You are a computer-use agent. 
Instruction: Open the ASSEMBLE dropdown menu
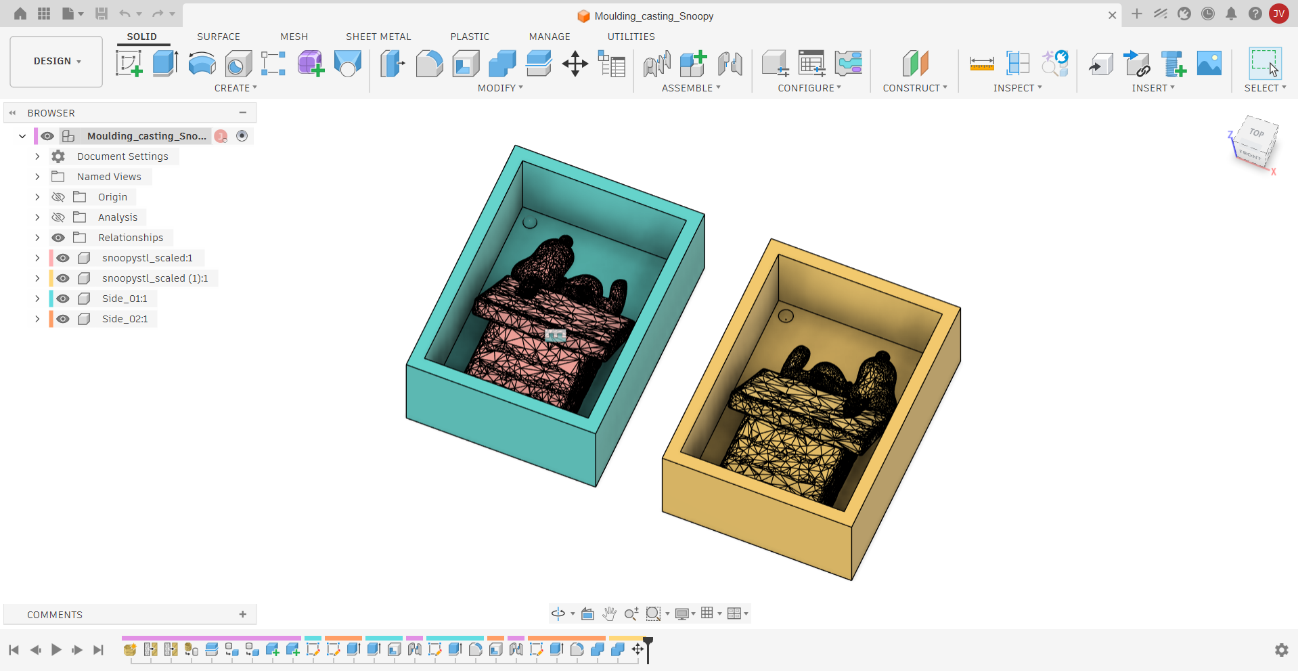(692, 88)
